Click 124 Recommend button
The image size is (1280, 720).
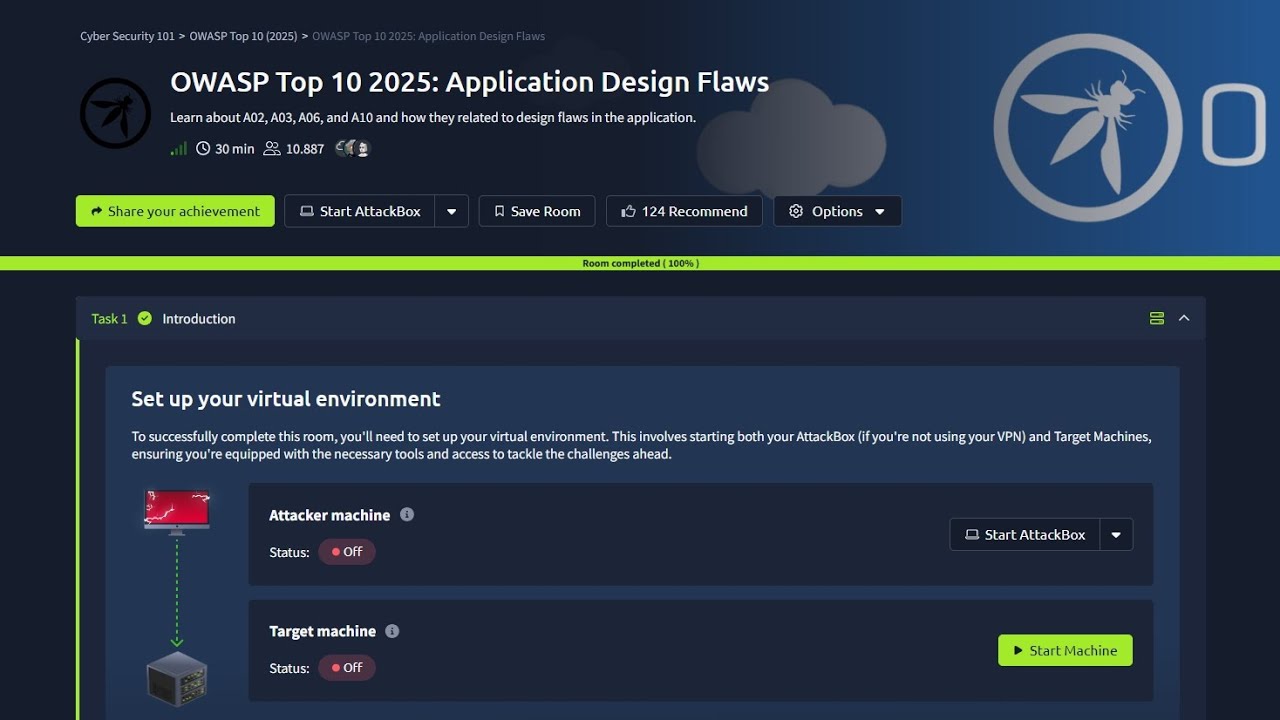[684, 211]
